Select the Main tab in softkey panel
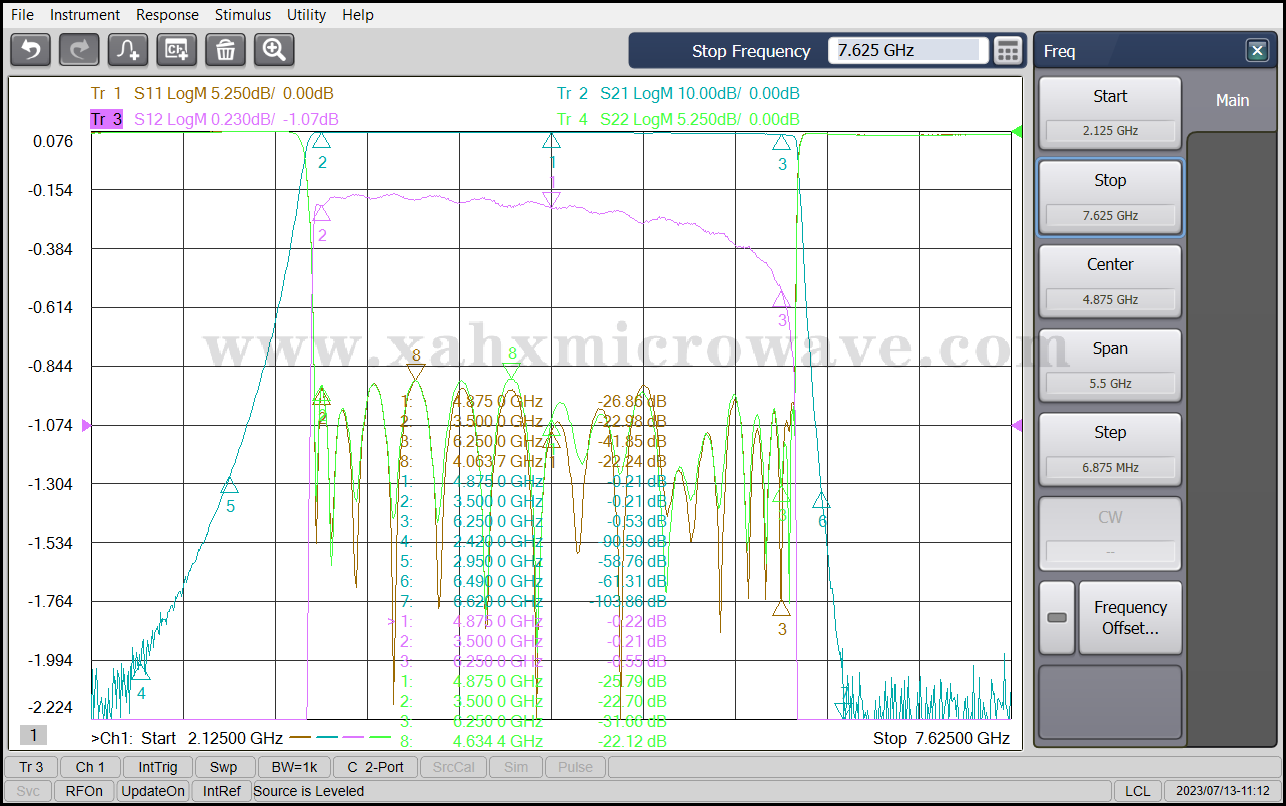The width and height of the screenshot is (1286, 806). [1232, 100]
